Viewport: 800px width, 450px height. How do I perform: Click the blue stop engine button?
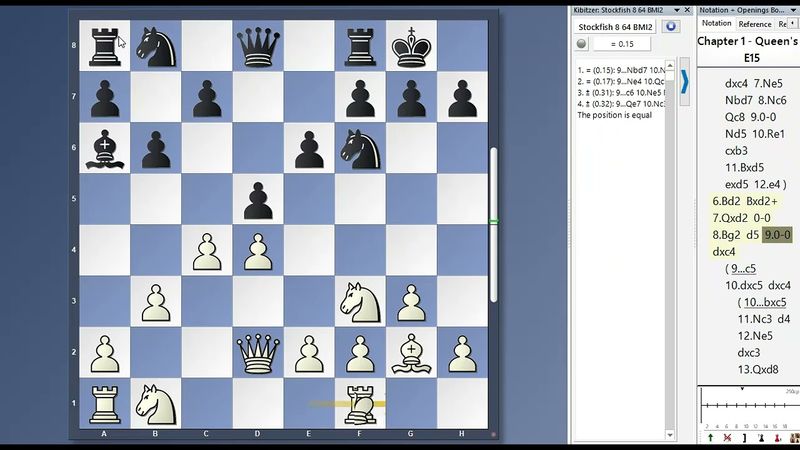click(x=670, y=26)
